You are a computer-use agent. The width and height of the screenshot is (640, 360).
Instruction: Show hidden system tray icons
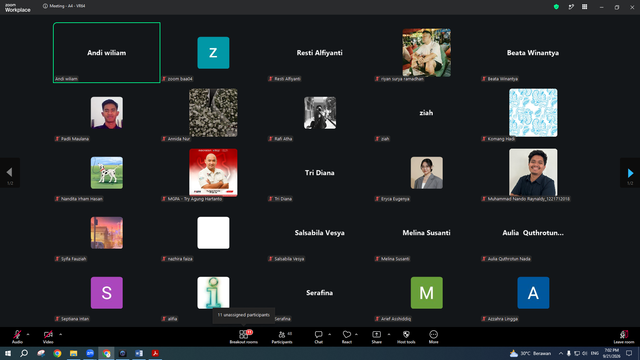(561, 353)
